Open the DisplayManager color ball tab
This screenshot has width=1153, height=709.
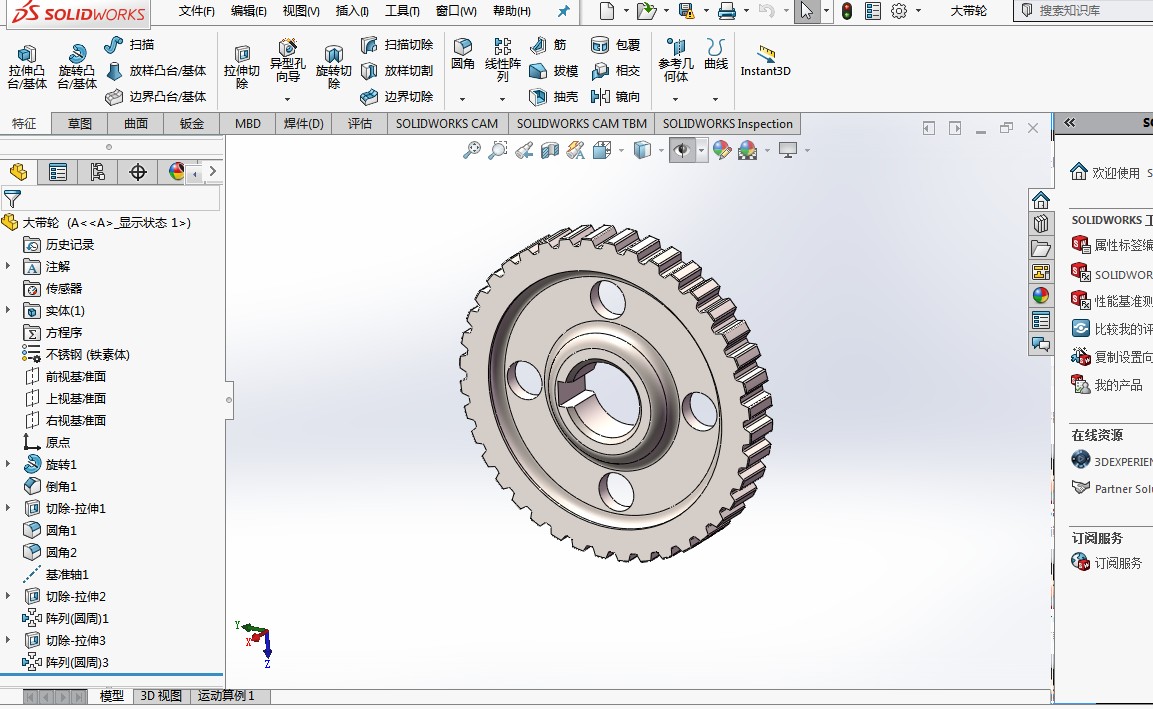176,172
